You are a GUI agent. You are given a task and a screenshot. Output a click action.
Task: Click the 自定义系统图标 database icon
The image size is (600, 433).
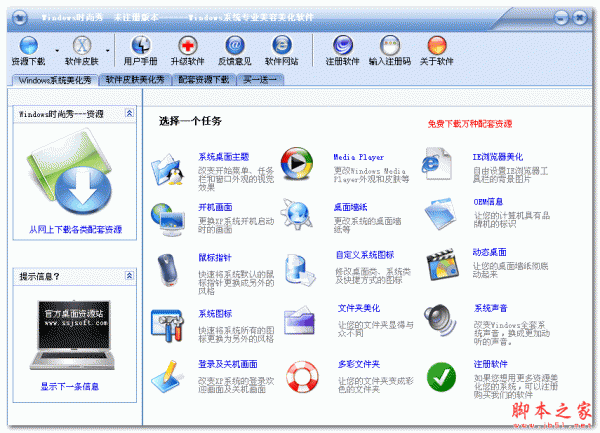click(x=300, y=270)
